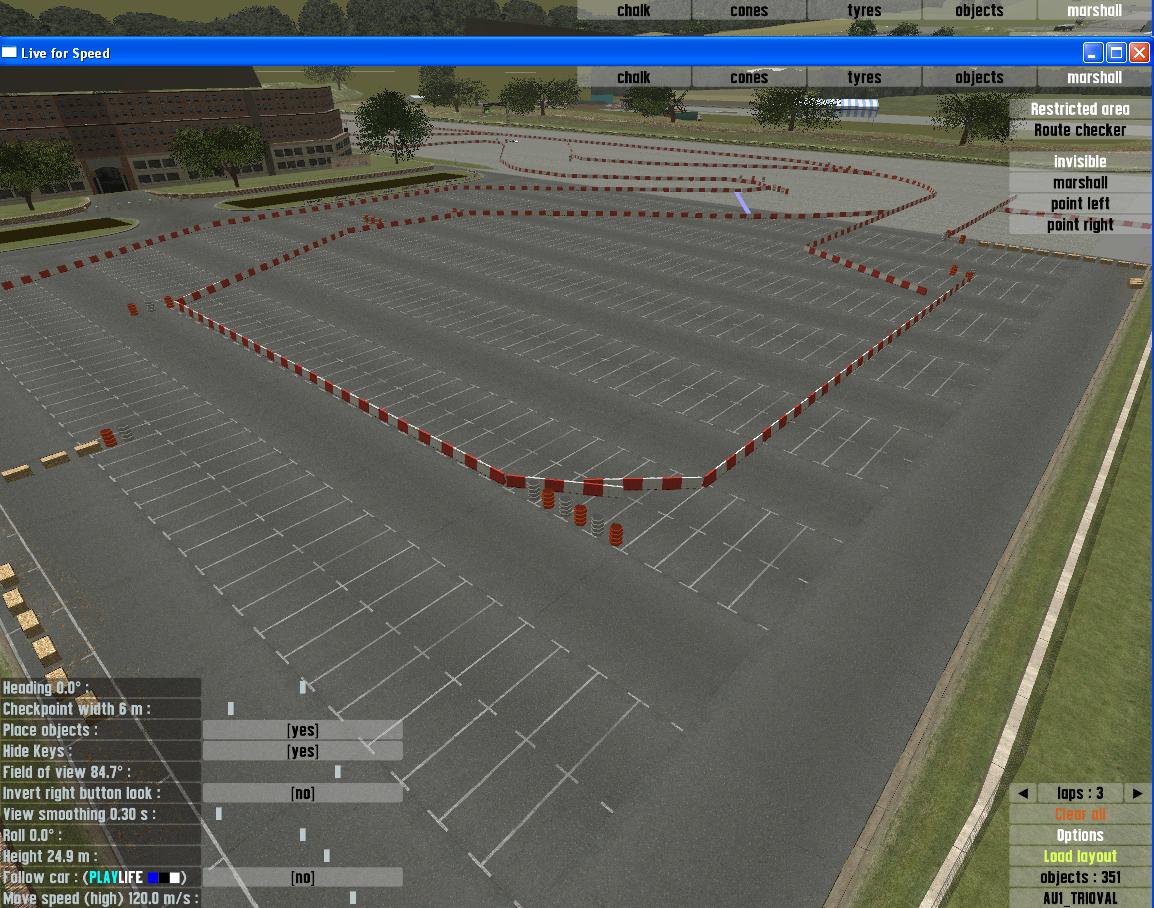Image resolution: width=1154 pixels, height=908 pixels.
Task: Open the chalk tab in the game window
Action: tap(634, 77)
